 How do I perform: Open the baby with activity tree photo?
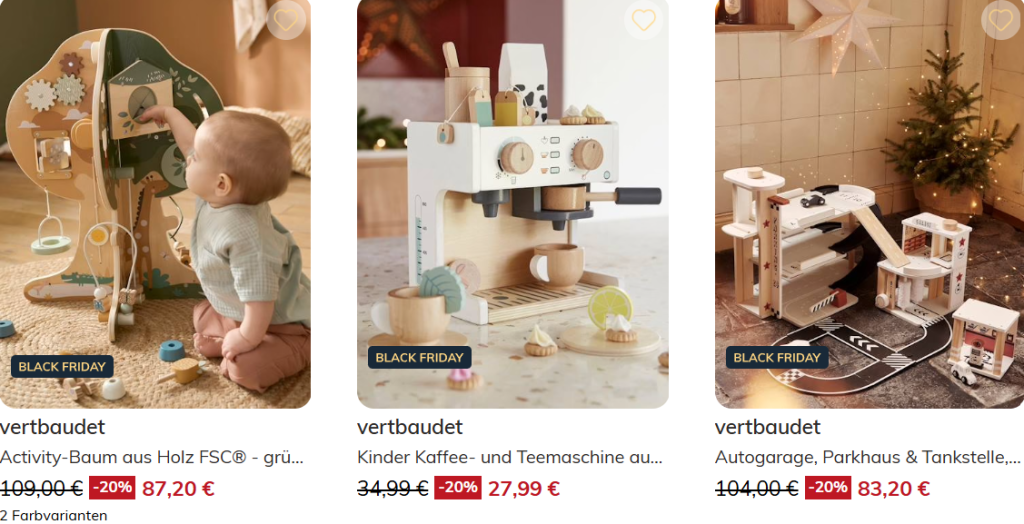(155, 204)
